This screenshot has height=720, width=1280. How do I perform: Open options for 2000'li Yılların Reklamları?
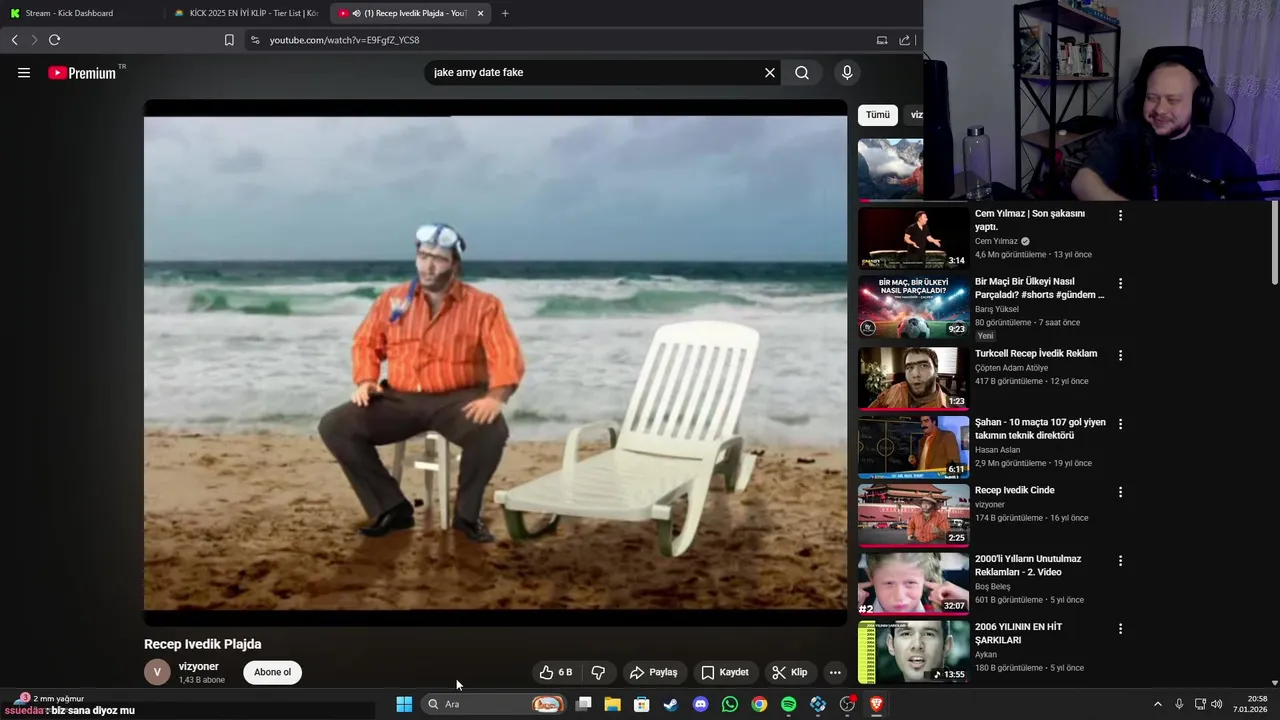(1120, 561)
